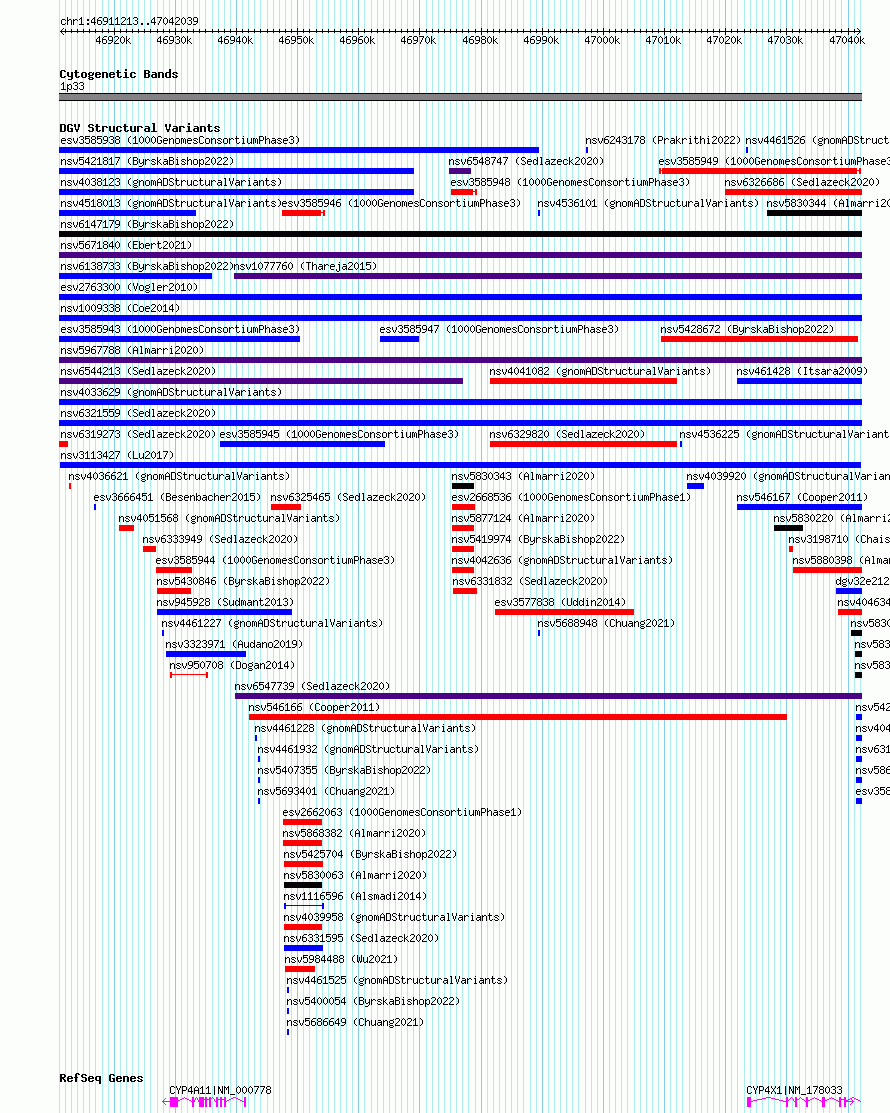Click the CYP4A11|NM_000778 gene label

pos(220,1090)
